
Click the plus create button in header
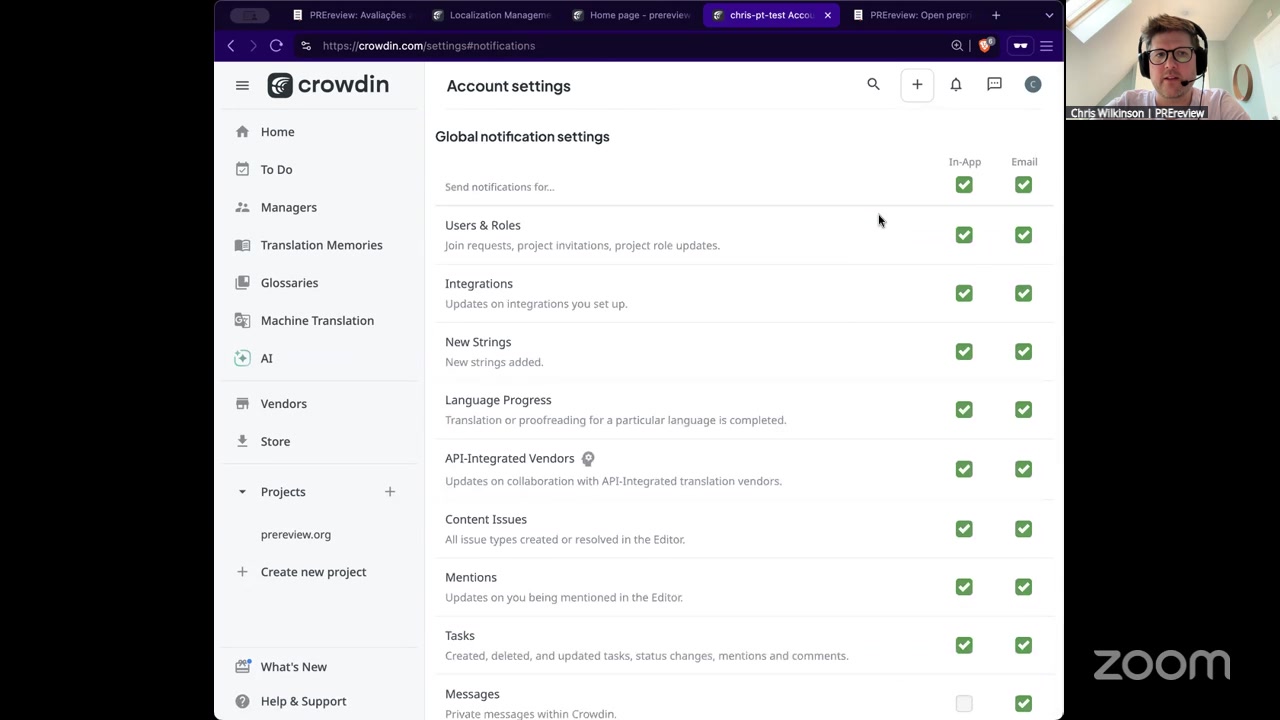[x=917, y=85]
